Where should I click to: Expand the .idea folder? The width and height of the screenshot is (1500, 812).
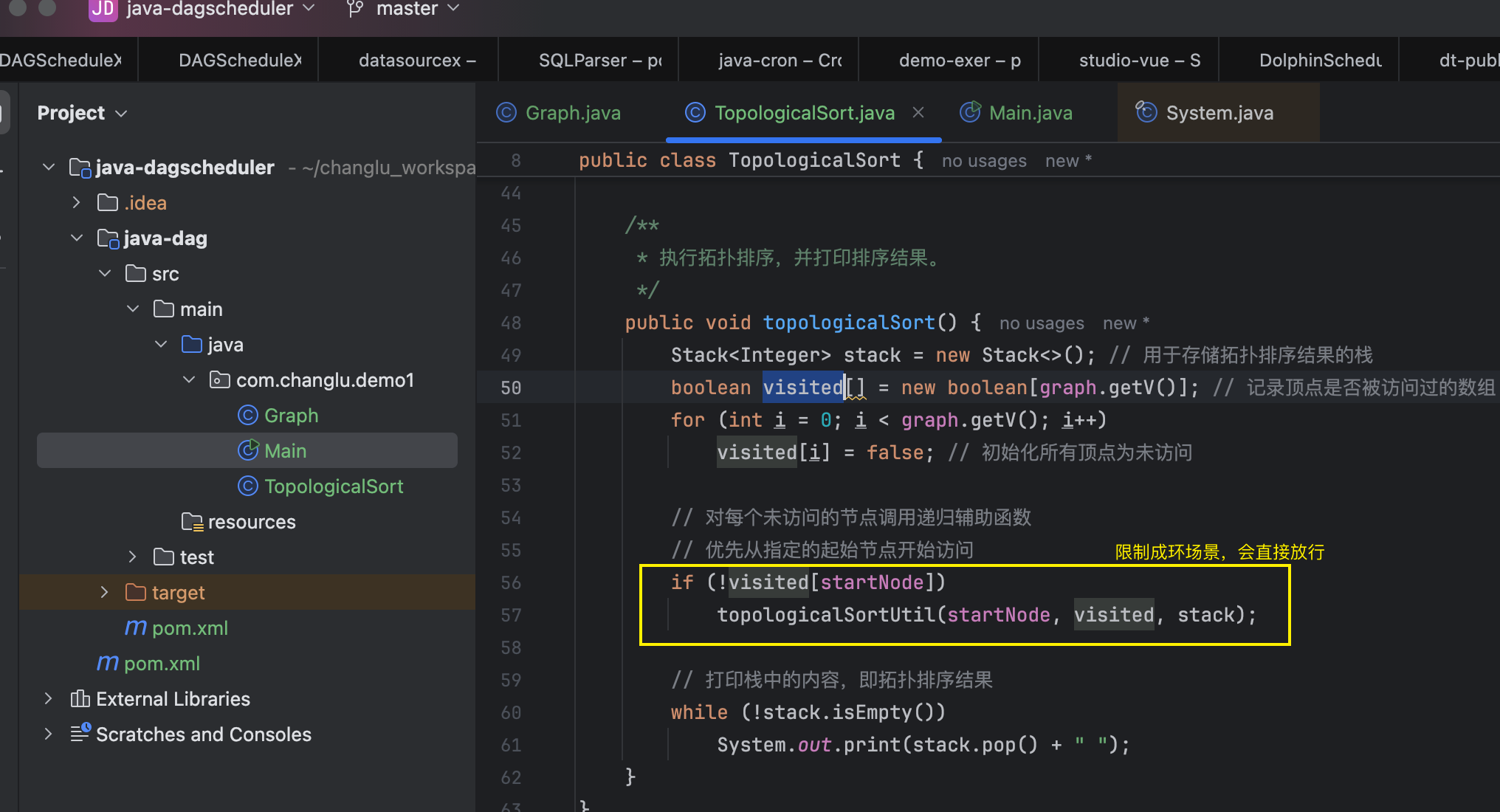[x=77, y=203]
